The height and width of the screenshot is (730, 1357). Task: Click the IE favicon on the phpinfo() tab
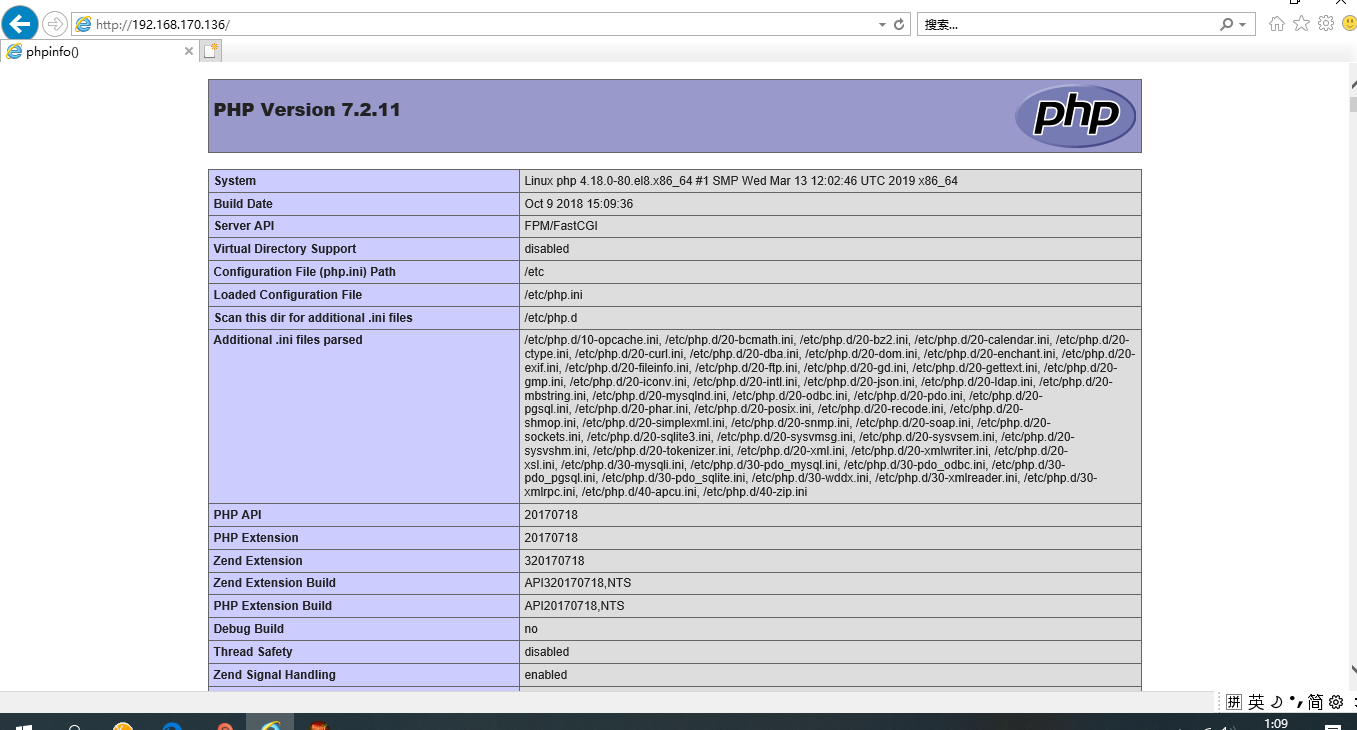click(x=14, y=51)
